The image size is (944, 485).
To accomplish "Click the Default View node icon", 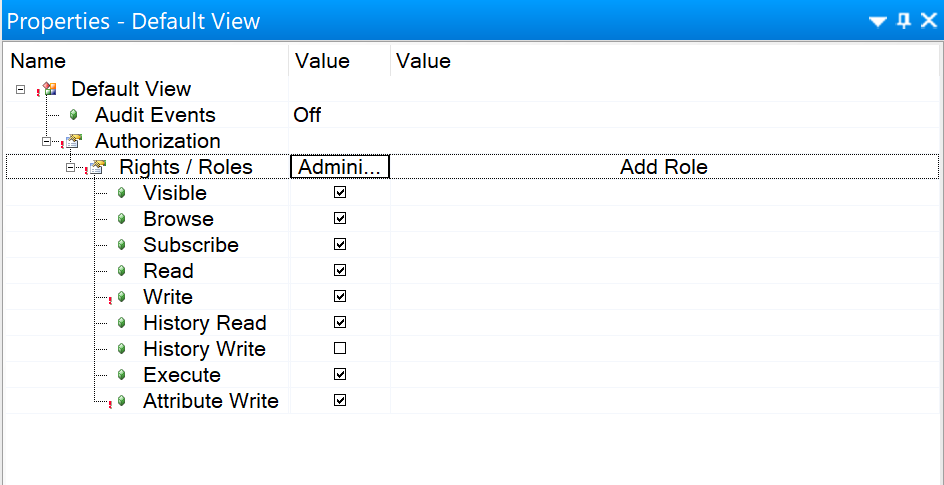I will coord(49,89).
